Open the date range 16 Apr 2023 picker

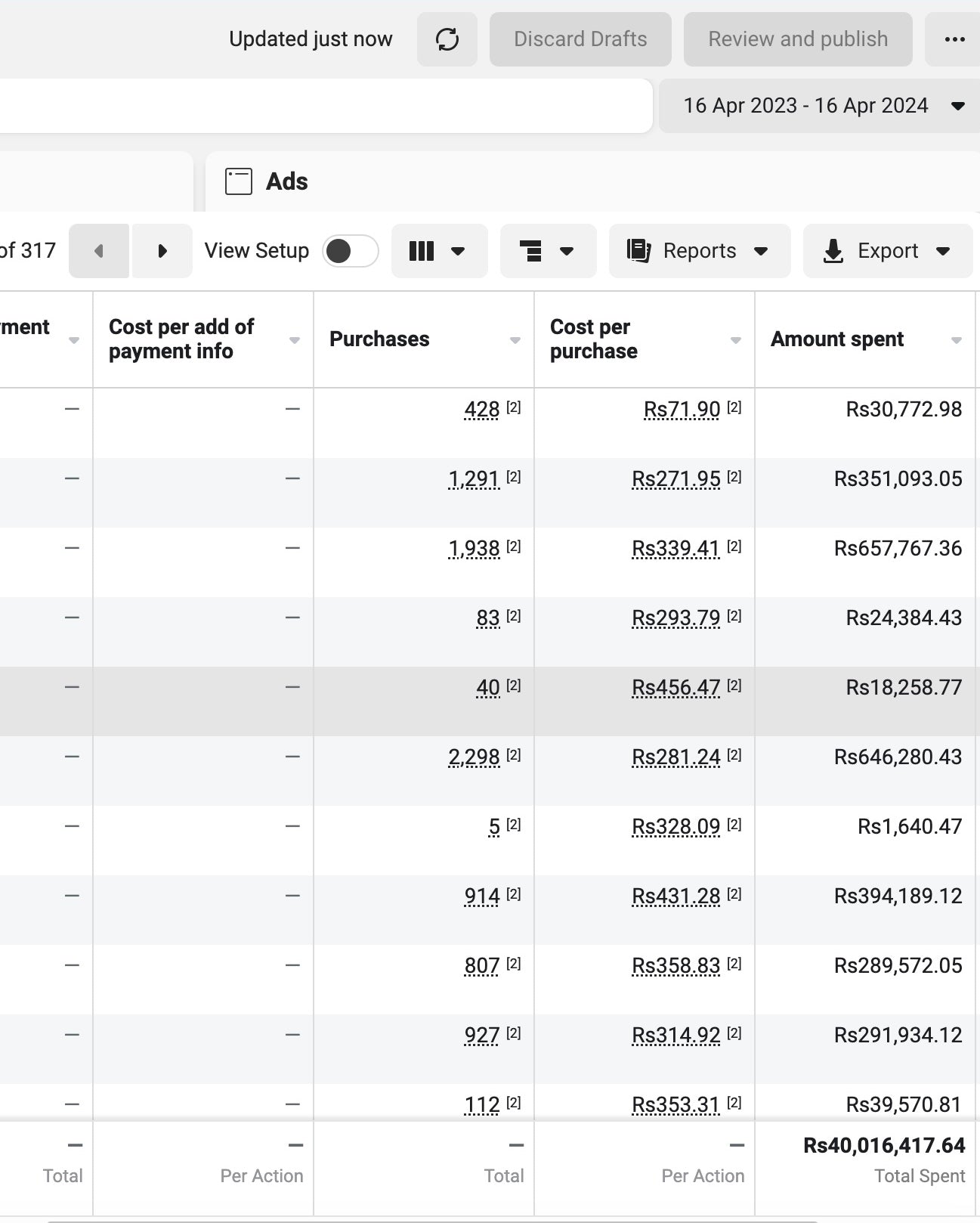point(819,106)
